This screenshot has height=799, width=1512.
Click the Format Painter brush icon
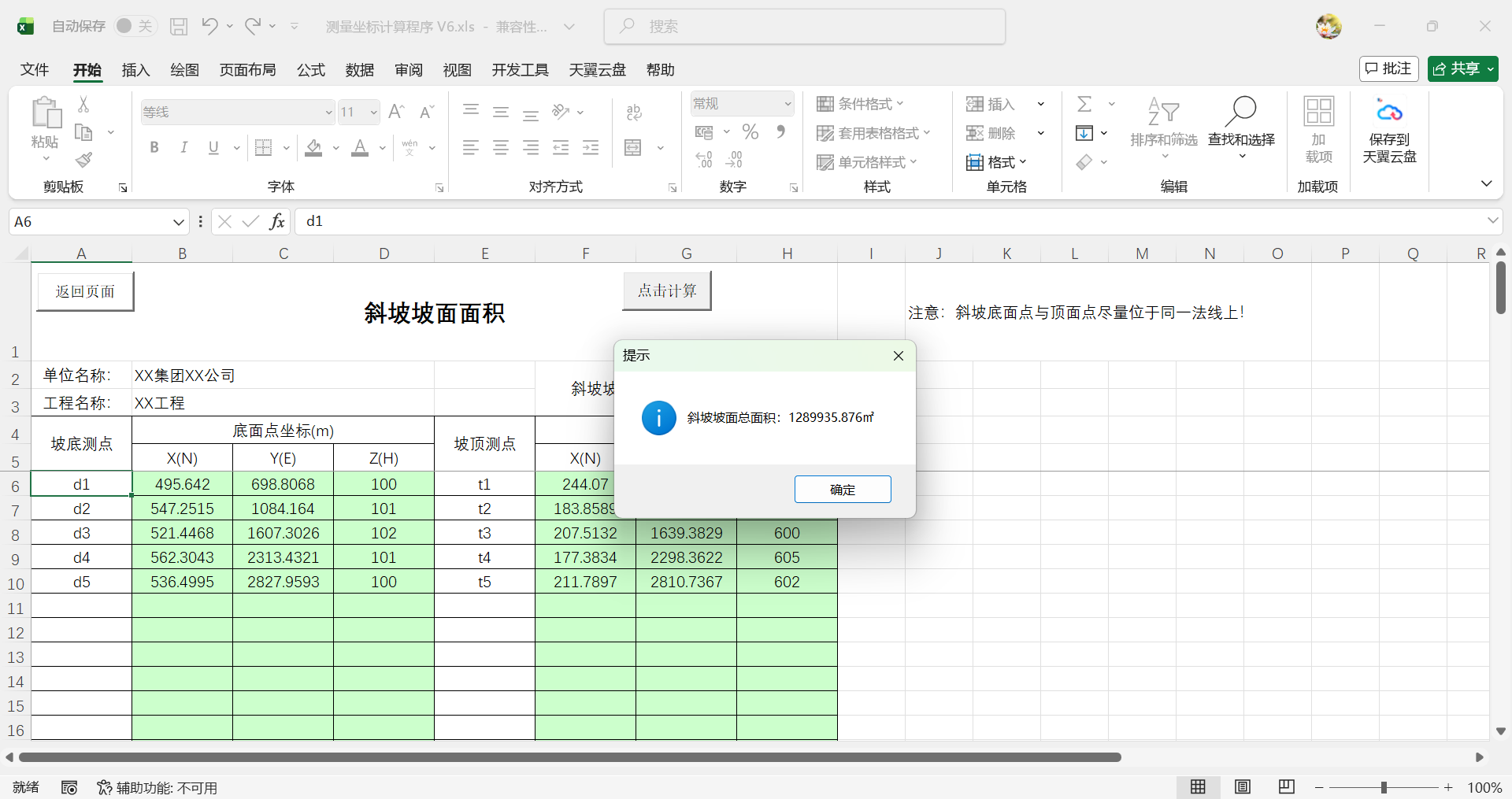(x=84, y=161)
